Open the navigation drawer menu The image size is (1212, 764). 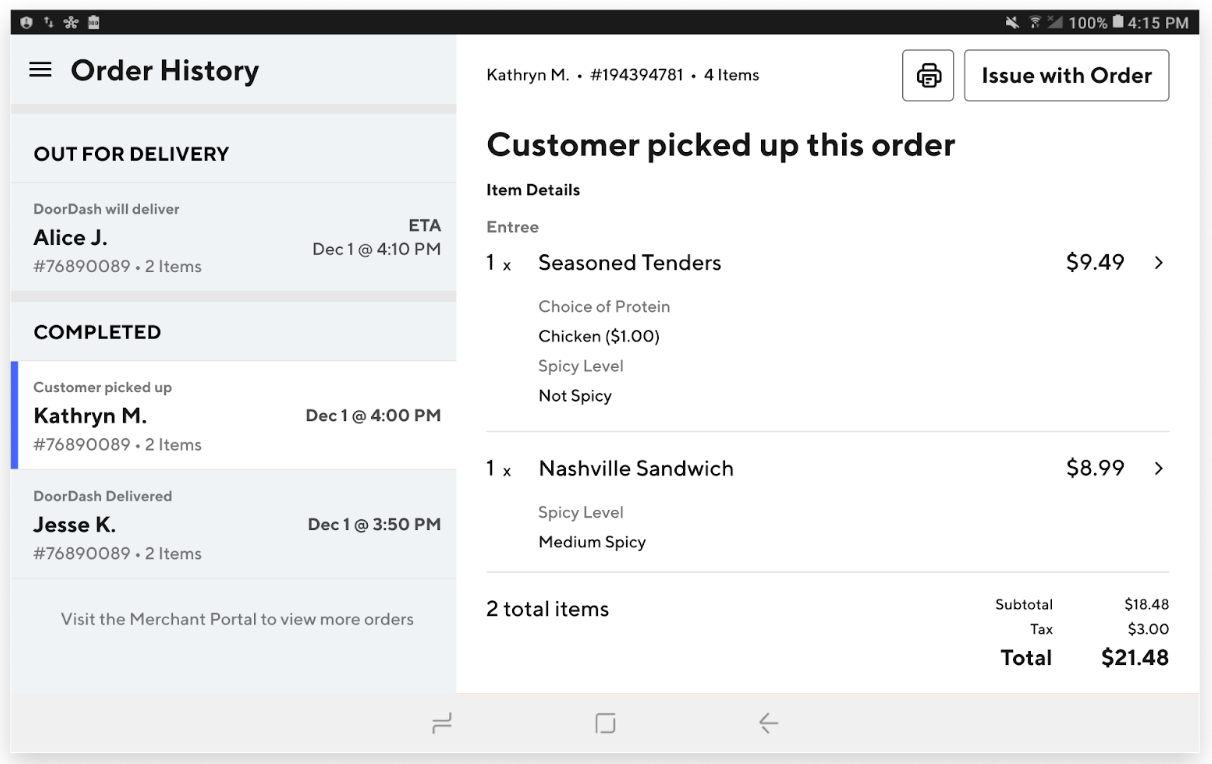pos(40,70)
